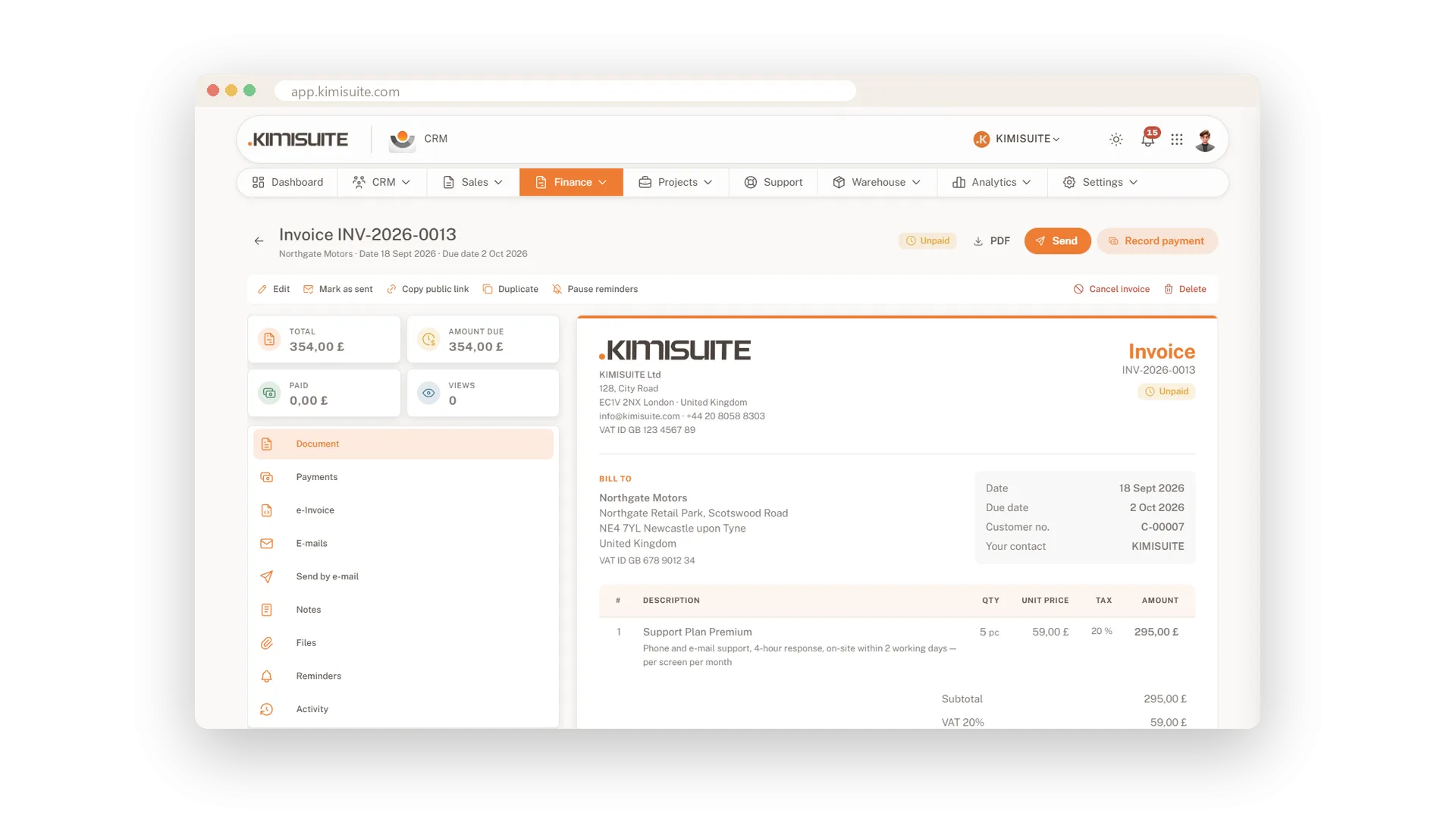Image resolution: width=1456 pixels, height=819 pixels.
Task: Toggle light/dark theme sun icon
Action: [x=1116, y=140]
